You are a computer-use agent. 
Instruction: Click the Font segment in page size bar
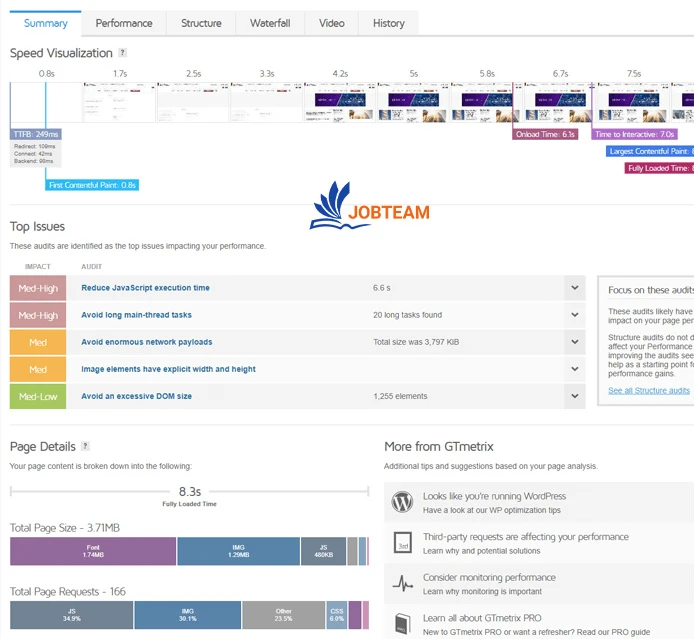pyautogui.click(x=93, y=552)
